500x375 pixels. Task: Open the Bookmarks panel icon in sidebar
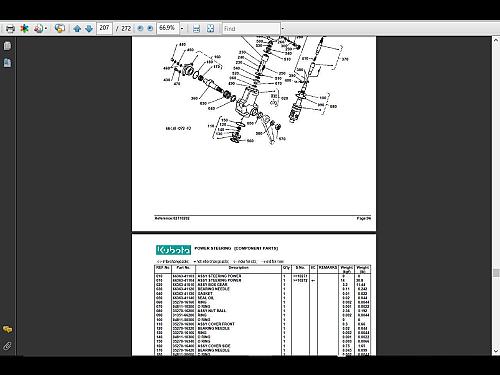pos(7,63)
